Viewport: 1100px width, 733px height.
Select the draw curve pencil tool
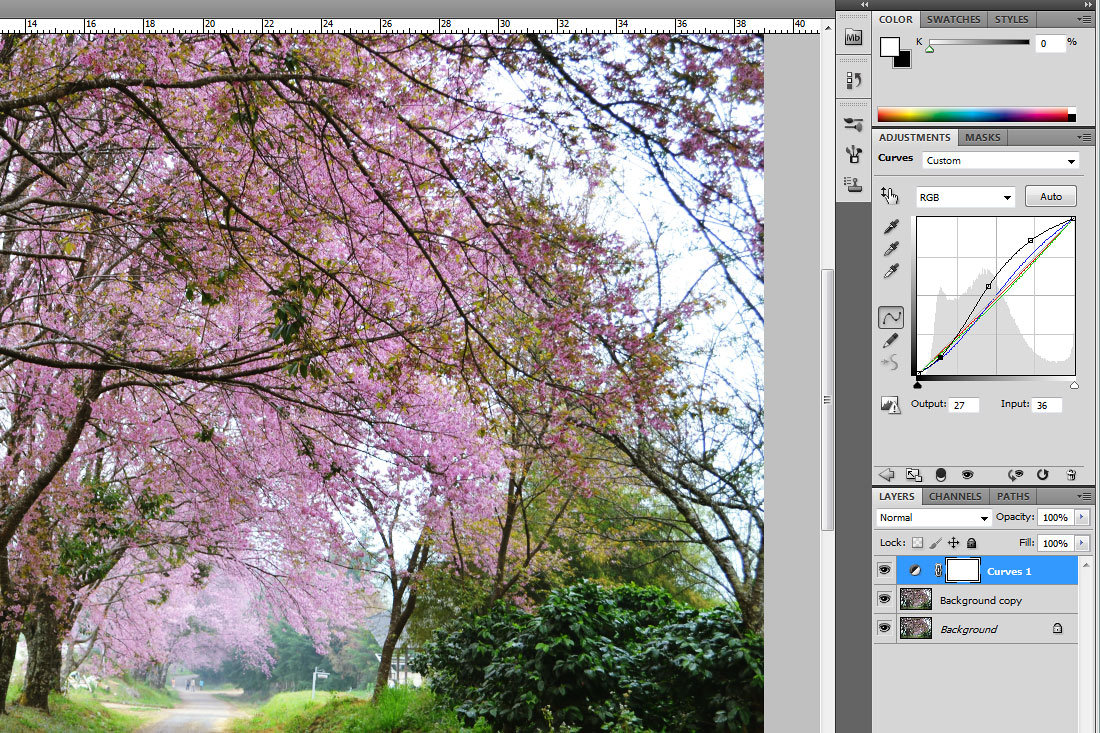[891, 341]
